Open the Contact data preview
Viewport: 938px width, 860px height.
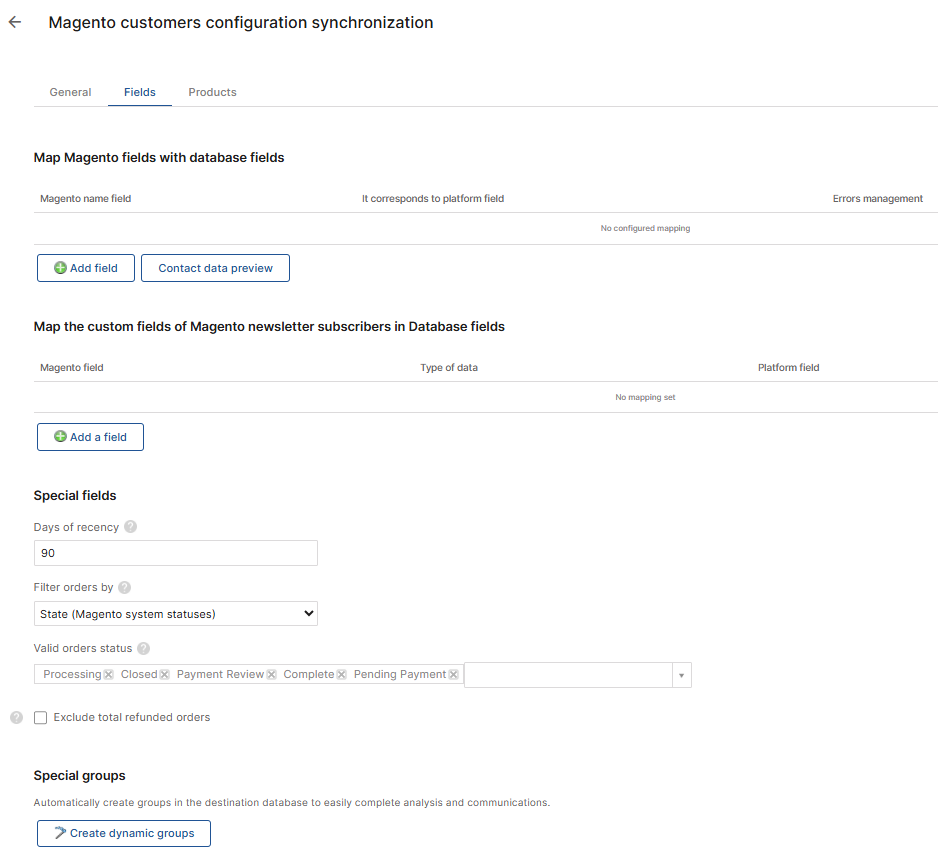[215, 267]
